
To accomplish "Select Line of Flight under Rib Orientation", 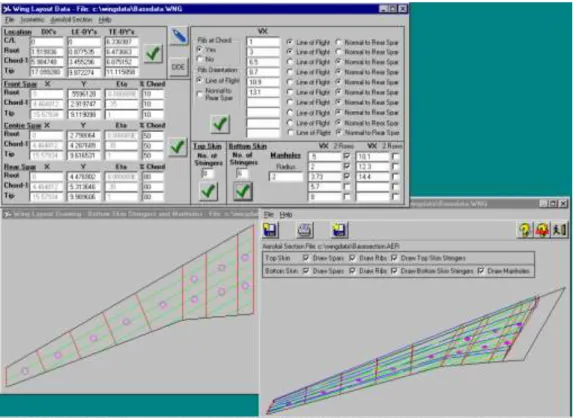I will (200, 80).
